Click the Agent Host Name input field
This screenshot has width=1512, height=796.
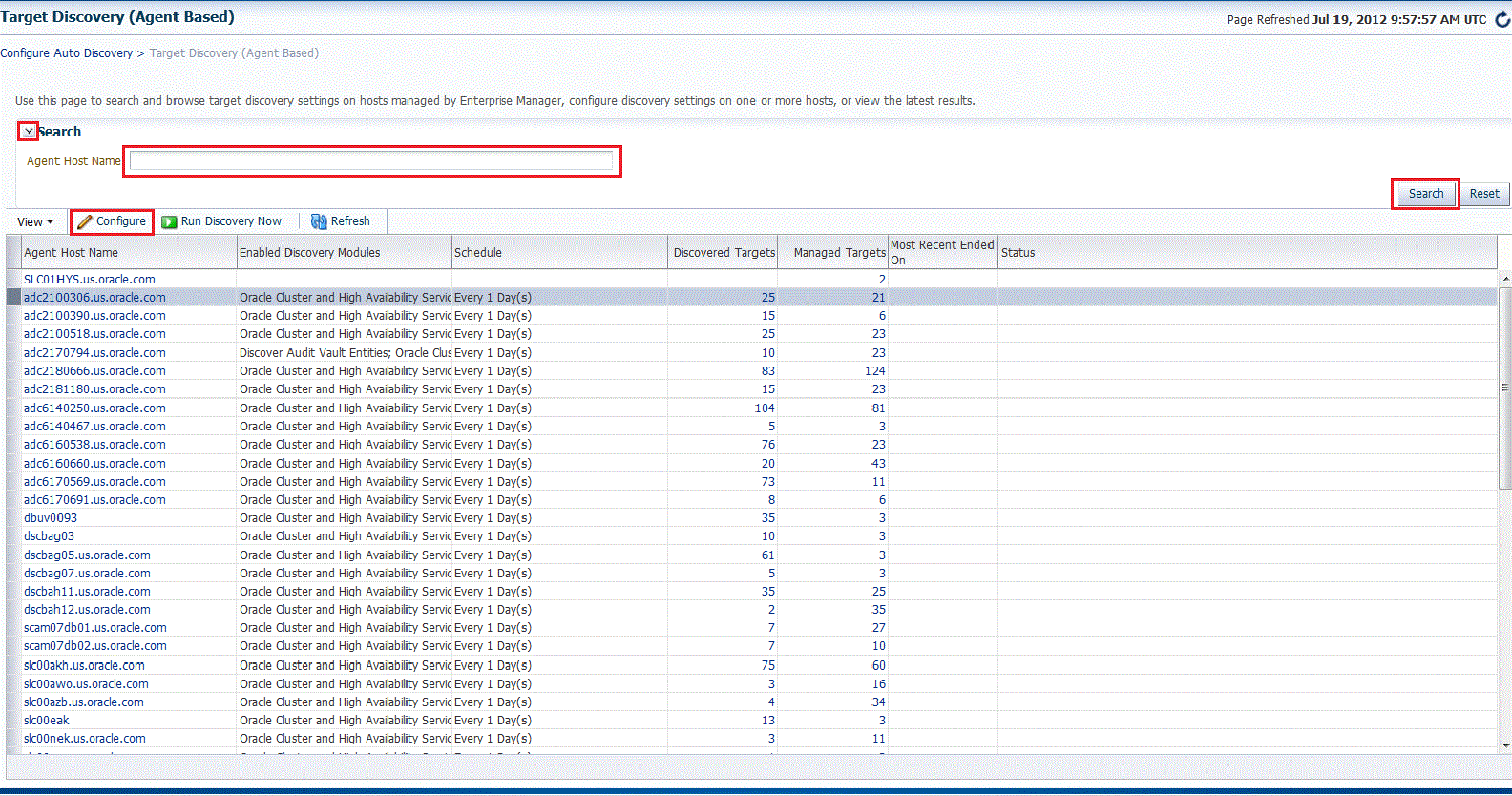[371, 160]
